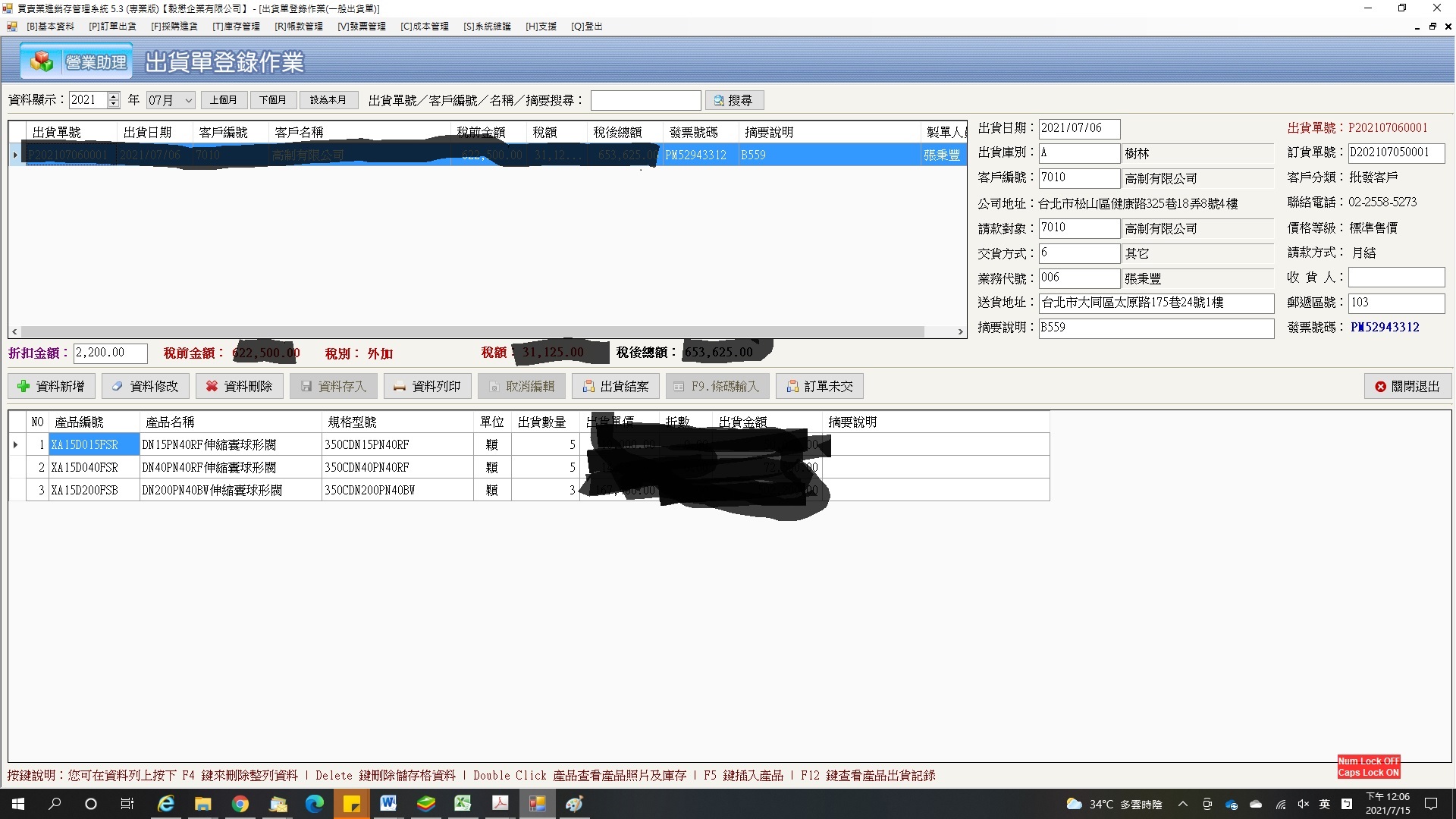Open Microsoft Edge from taskbar
1456x819 pixels.
click(314, 804)
